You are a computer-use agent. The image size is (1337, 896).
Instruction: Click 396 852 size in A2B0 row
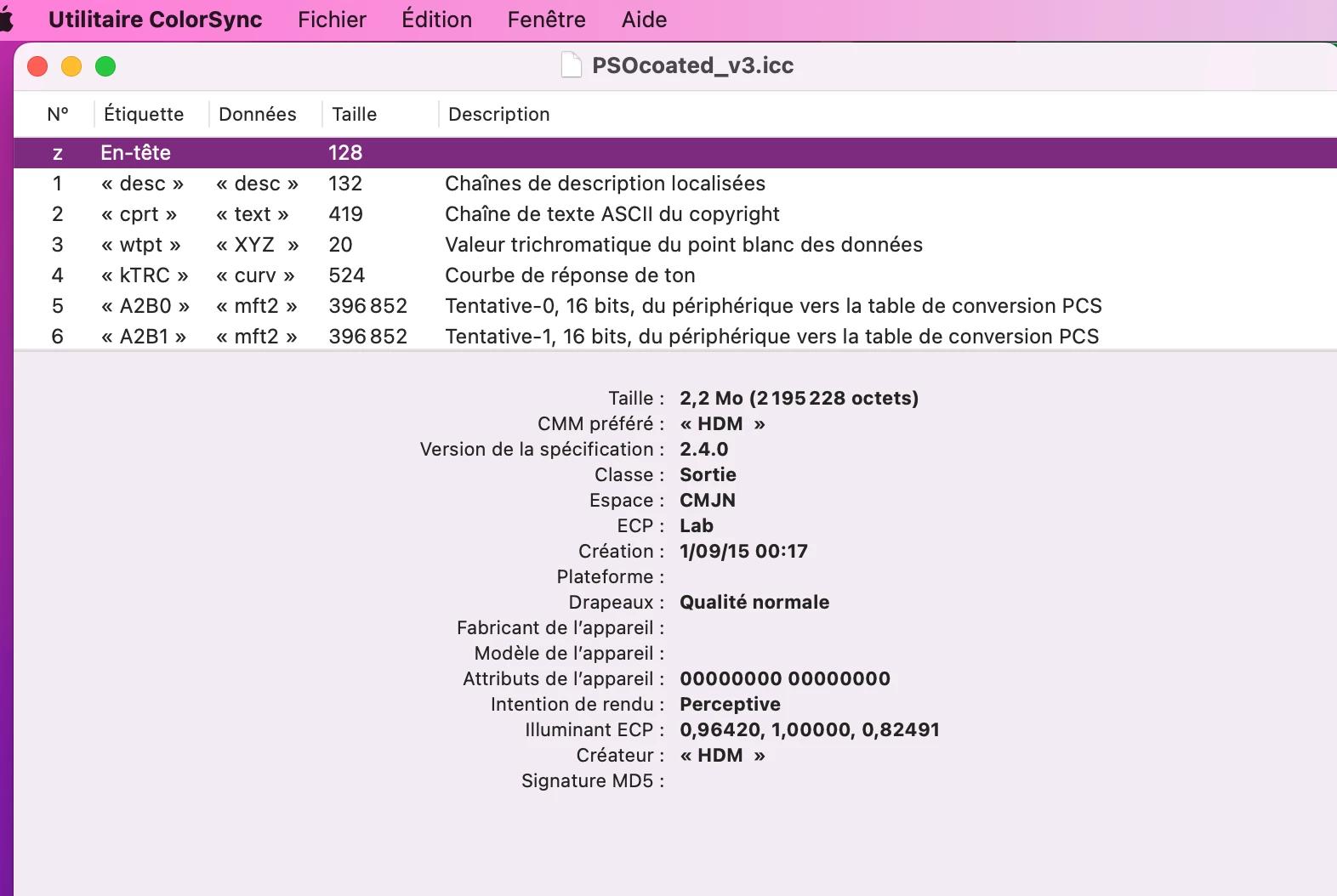[x=368, y=306]
